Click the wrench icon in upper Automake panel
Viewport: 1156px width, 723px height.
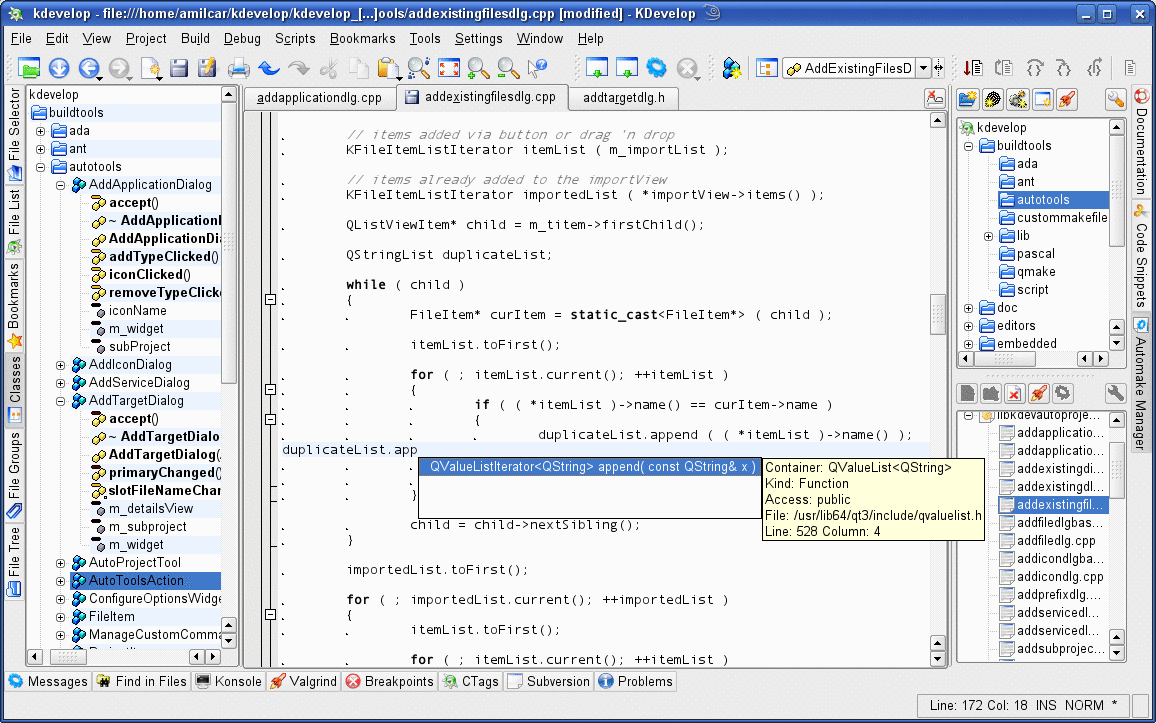pos(1115,98)
